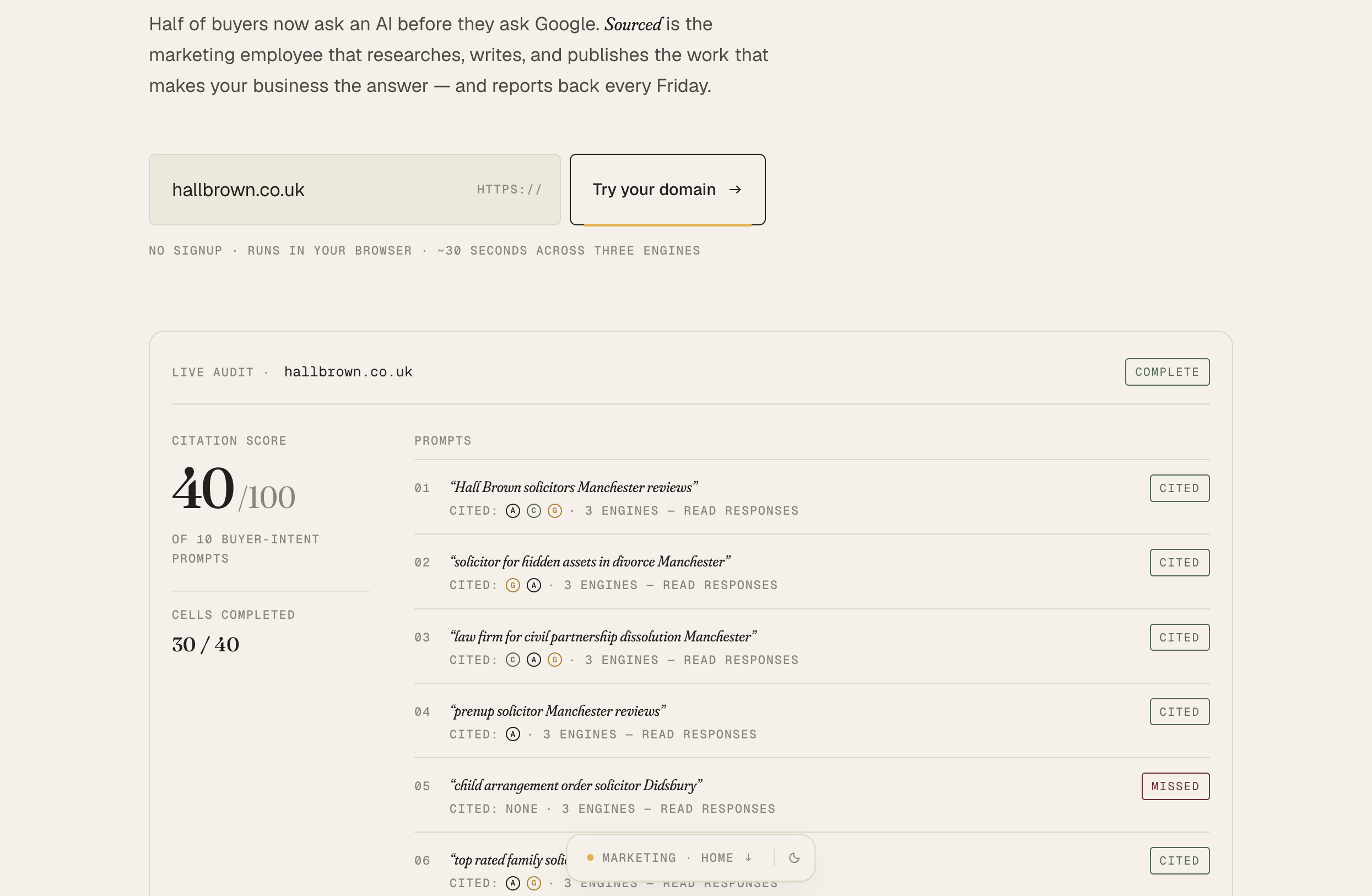Click the A engine icon in prompt 06
The image size is (1372, 896).
pos(512,883)
